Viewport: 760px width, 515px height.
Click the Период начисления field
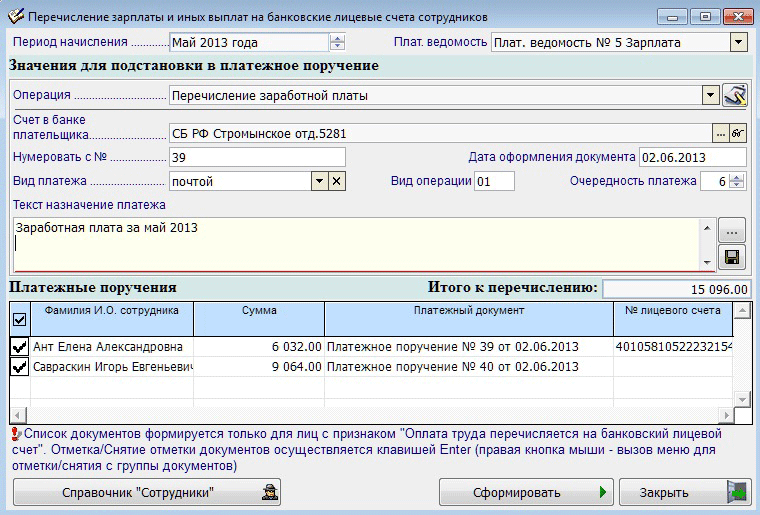pos(249,42)
